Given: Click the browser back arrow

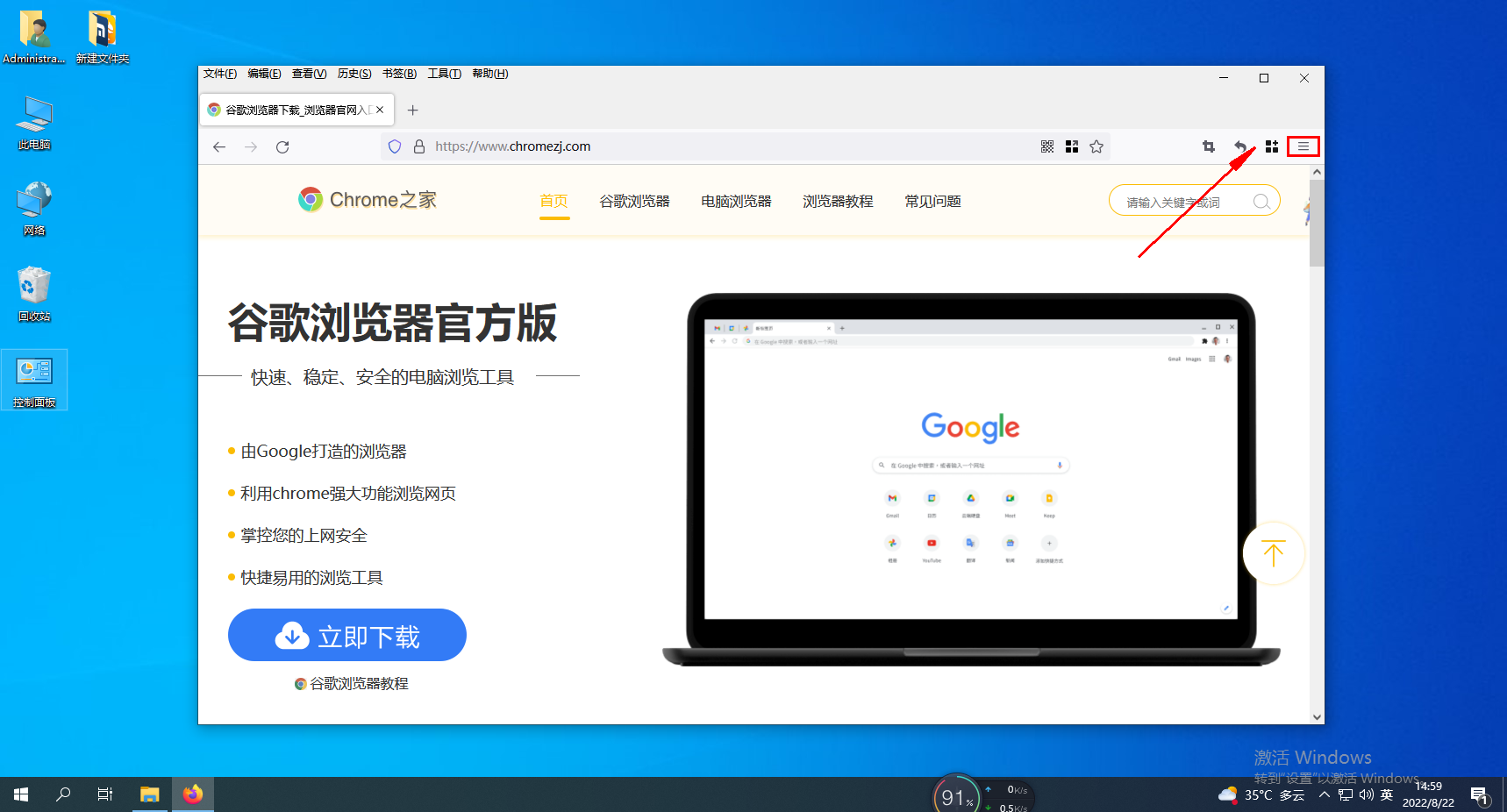Looking at the screenshot, I should 219,146.
